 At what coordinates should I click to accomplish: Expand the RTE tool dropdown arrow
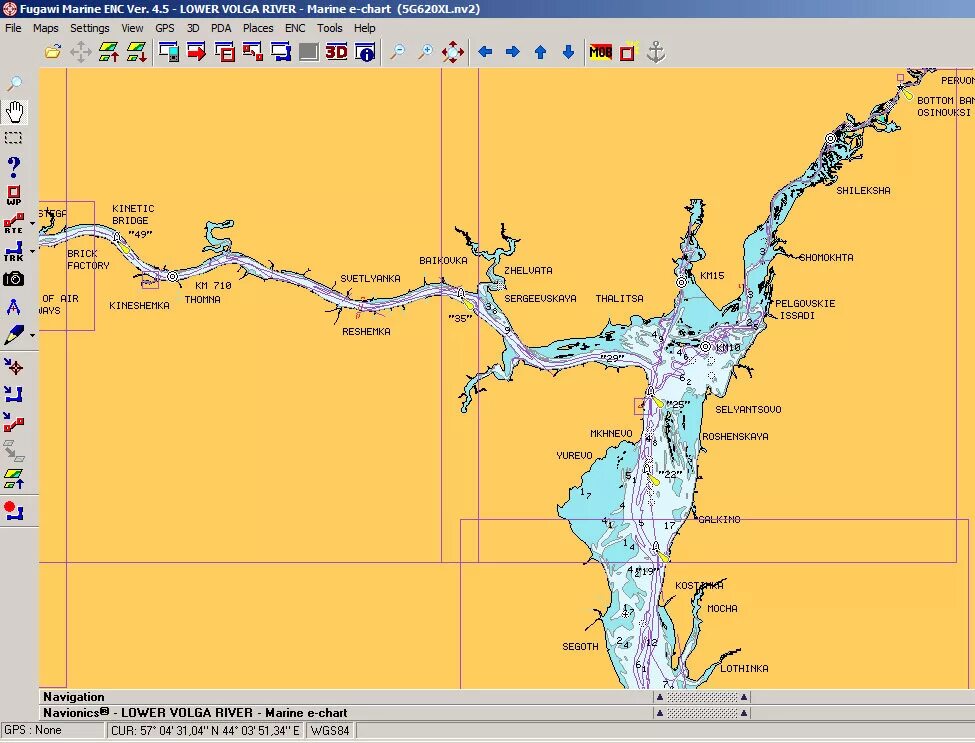pyautogui.click(x=32, y=223)
